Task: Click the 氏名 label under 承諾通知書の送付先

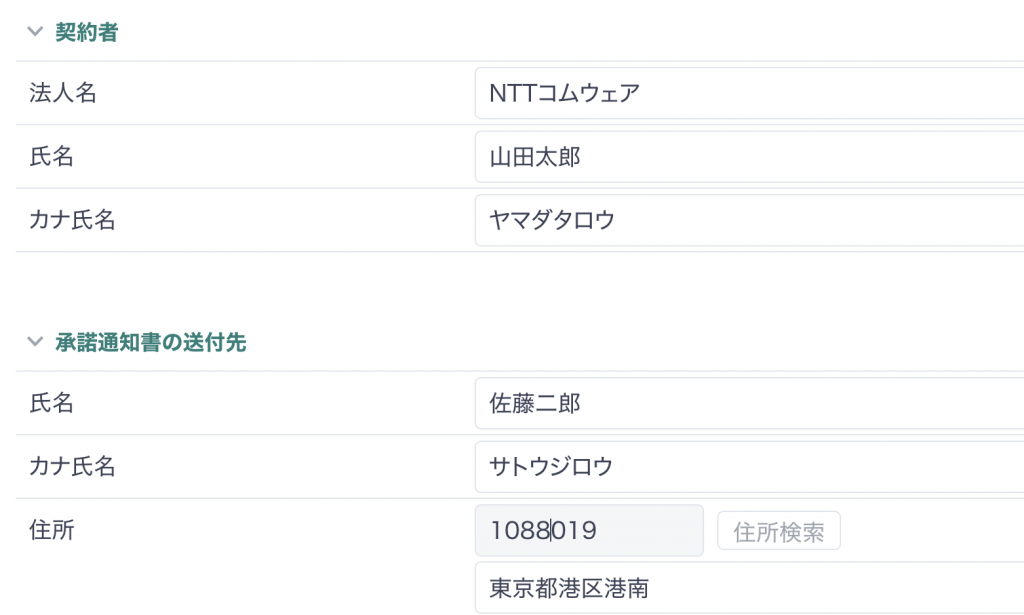Action: (52, 403)
